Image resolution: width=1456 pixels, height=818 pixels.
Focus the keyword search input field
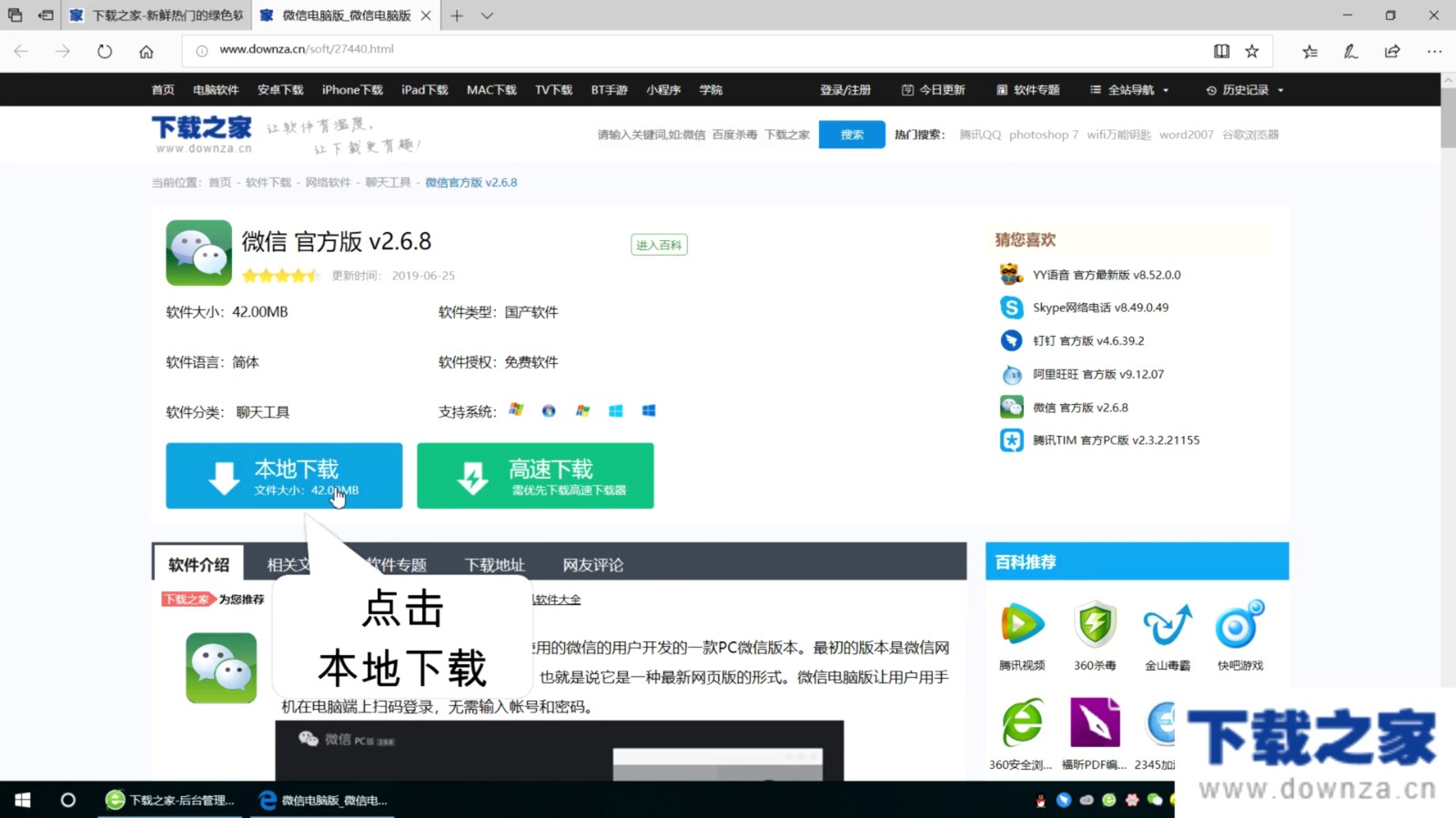(703, 135)
